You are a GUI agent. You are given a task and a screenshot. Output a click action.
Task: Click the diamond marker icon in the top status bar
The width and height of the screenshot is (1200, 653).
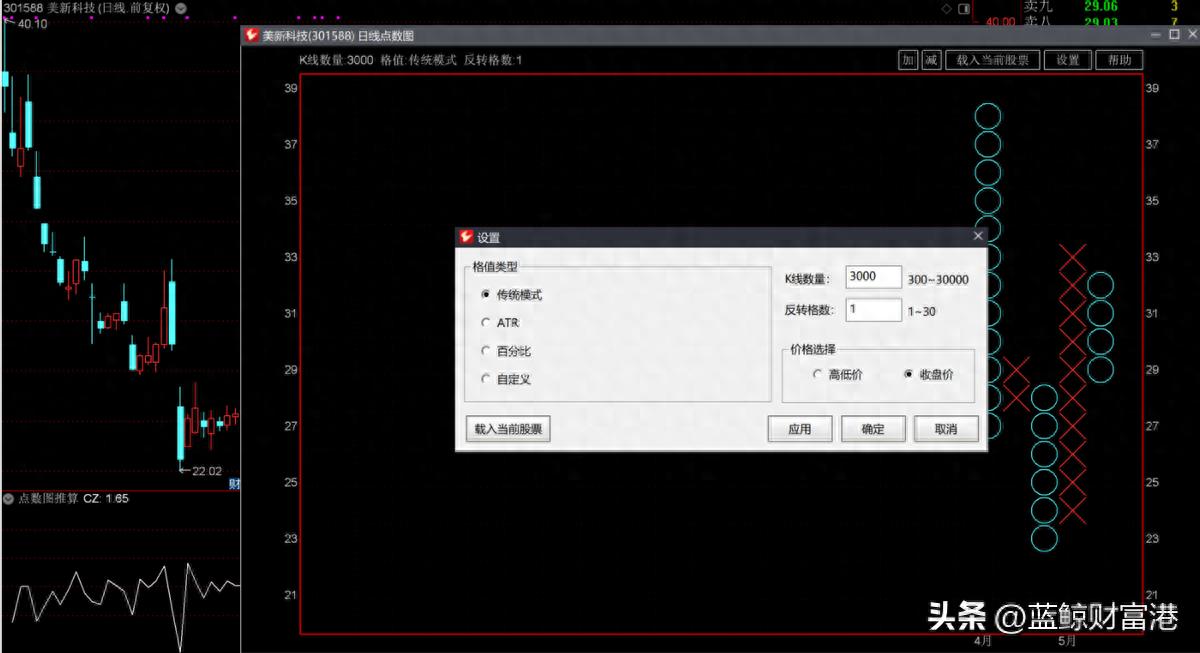point(947,8)
